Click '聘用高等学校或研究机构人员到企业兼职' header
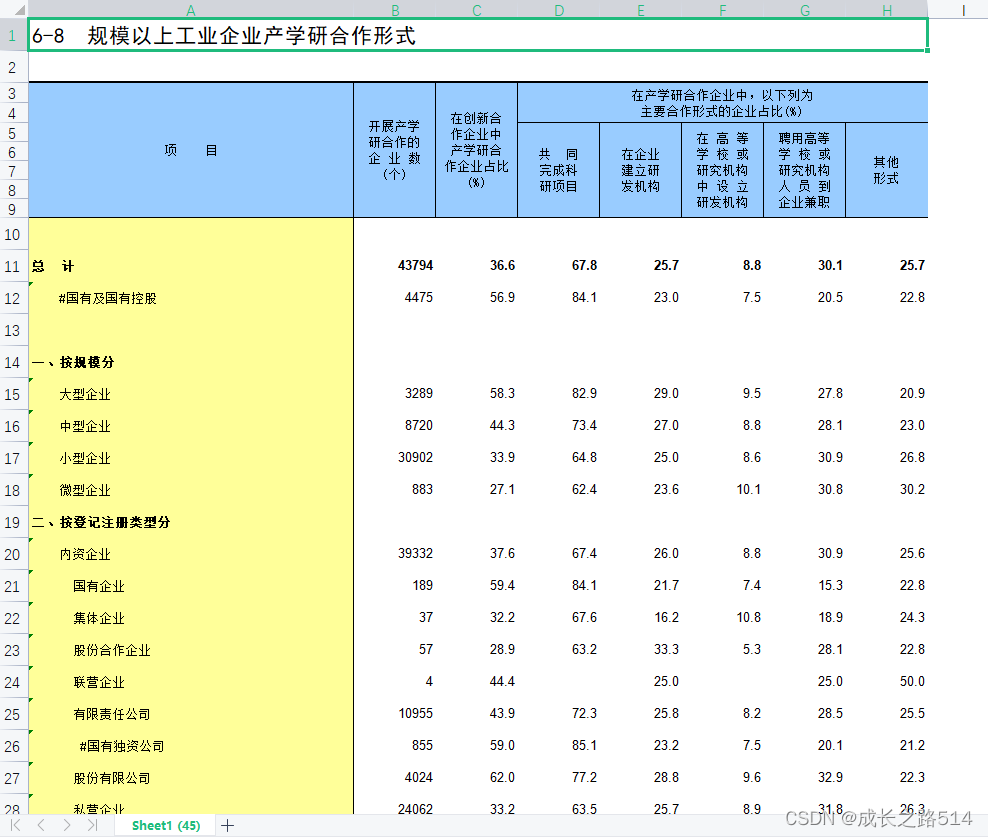 click(804, 170)
